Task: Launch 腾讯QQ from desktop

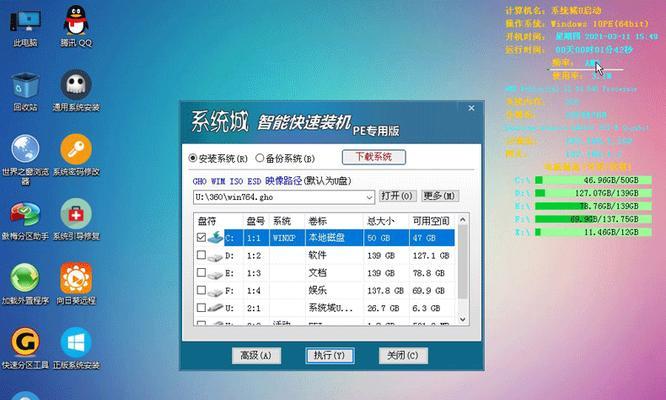Action: tap(76, 26)
